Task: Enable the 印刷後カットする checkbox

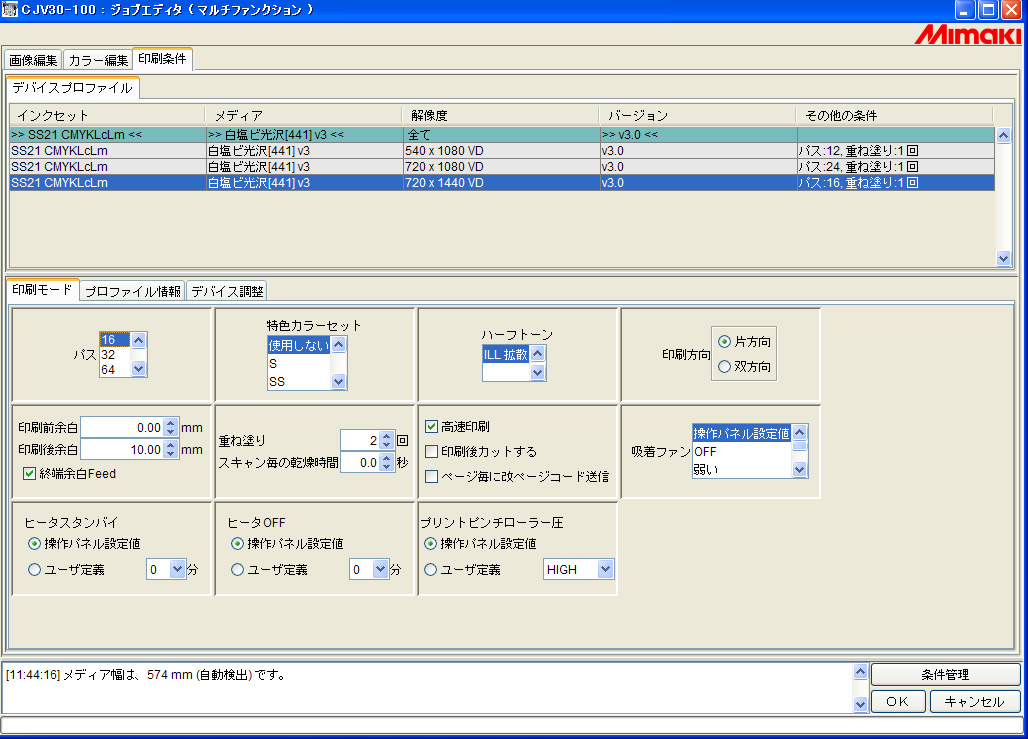Action: point(432,451)
